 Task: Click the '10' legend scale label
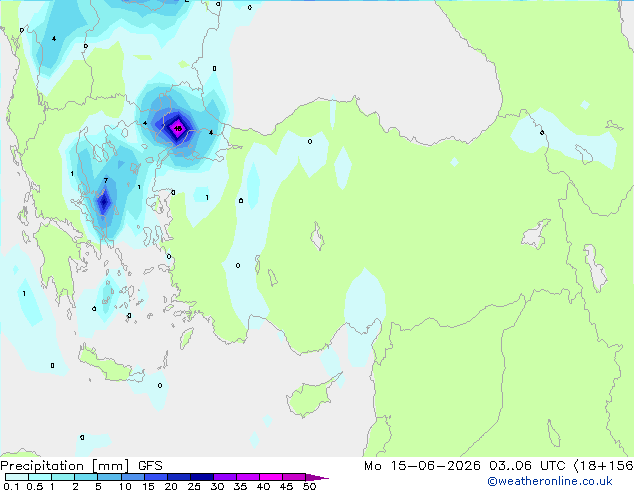125,486
